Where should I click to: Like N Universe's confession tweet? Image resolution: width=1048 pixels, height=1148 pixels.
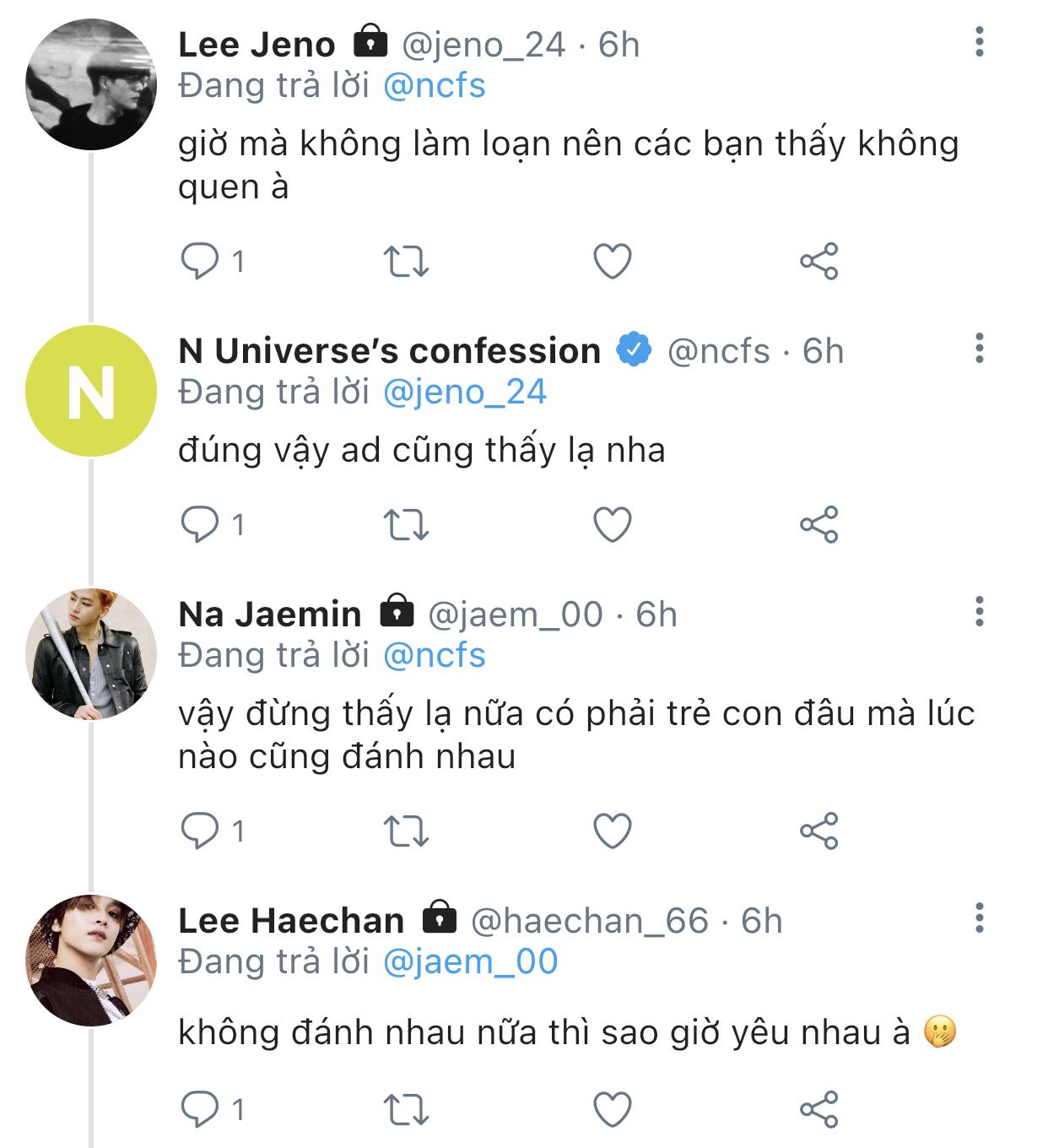tap(613, 525)
